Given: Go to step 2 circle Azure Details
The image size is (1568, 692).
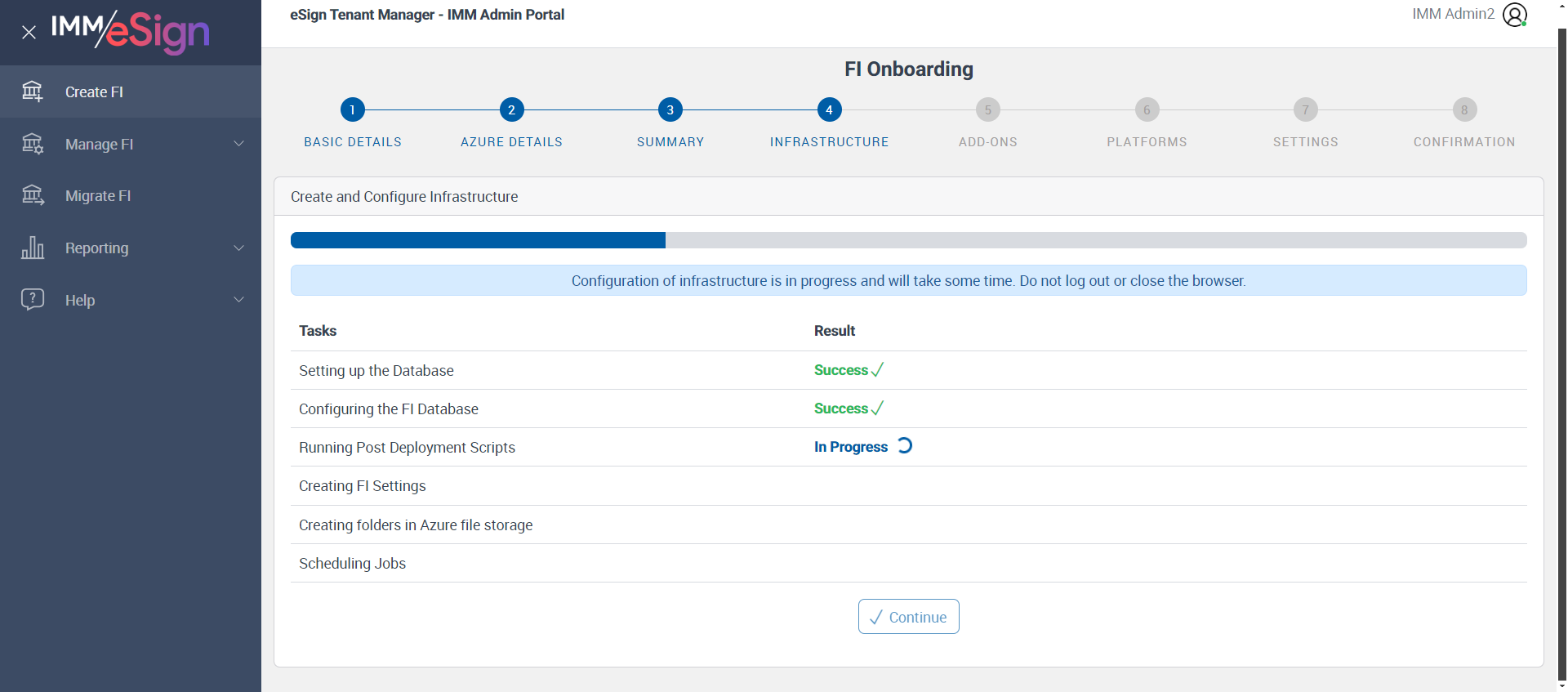Looking at the screenshot, I should [511, 109].
